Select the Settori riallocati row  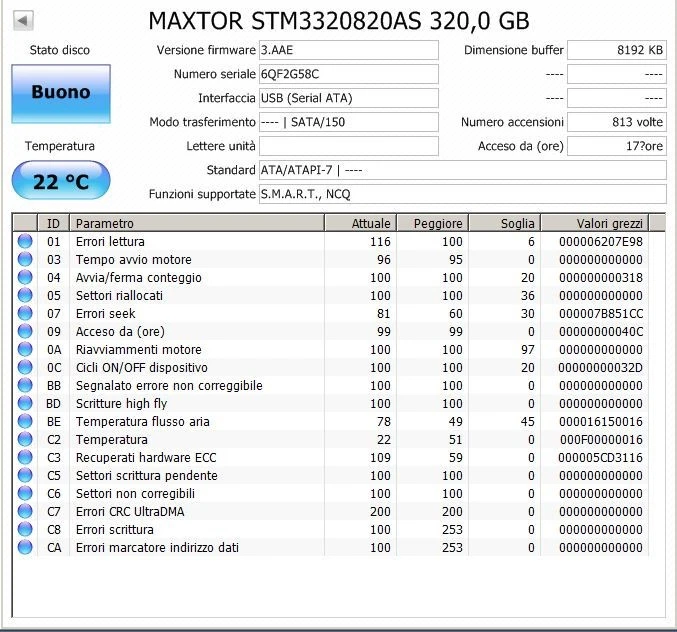click(x=331, y=295)
